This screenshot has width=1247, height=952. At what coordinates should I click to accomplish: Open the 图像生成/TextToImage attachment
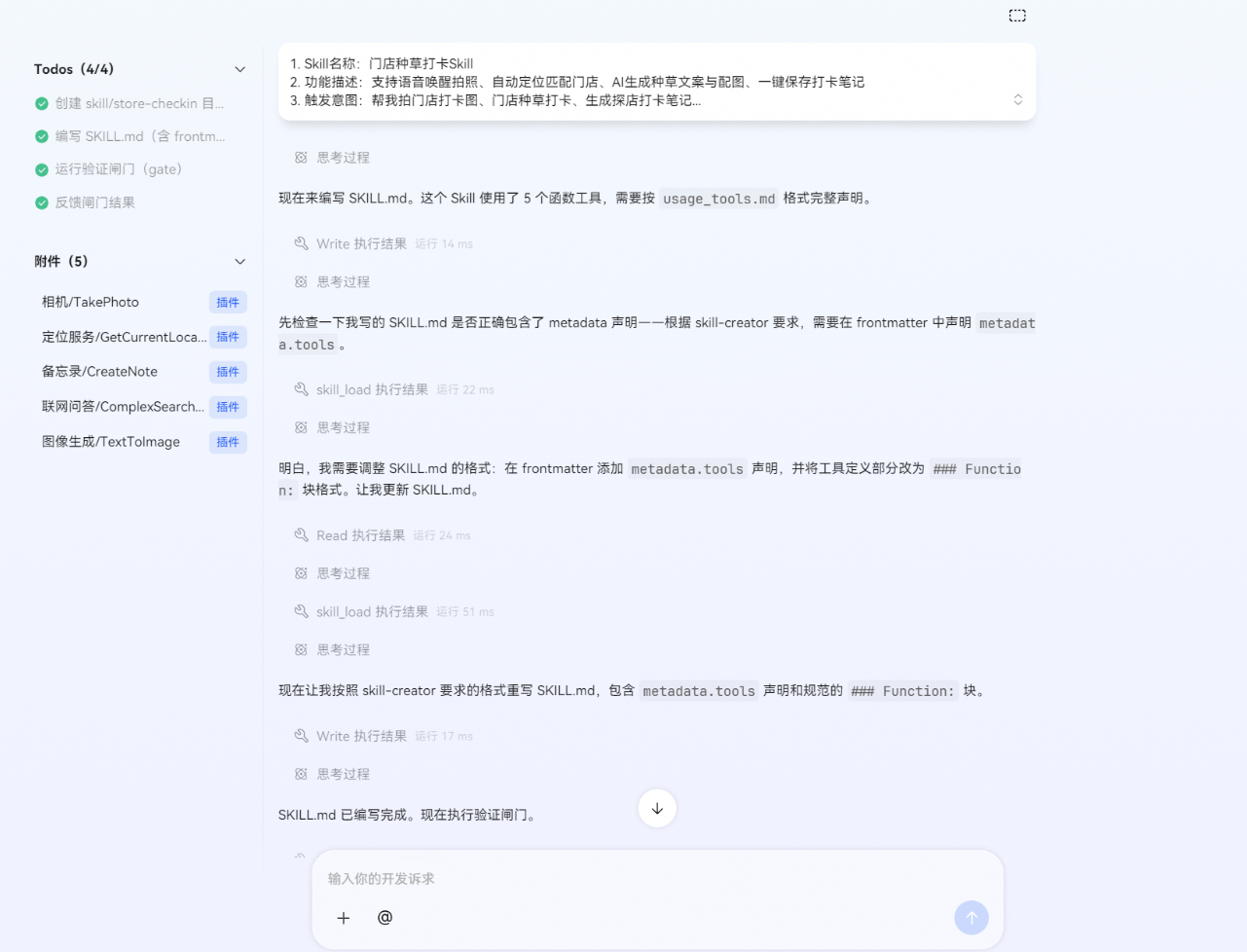[x=111, y=442]
